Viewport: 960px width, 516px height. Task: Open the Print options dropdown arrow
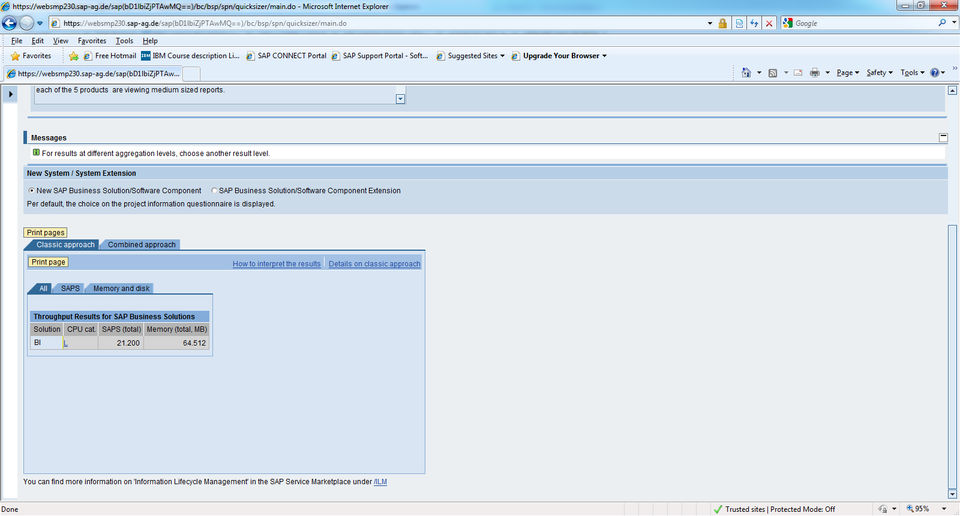pos(827,73)
